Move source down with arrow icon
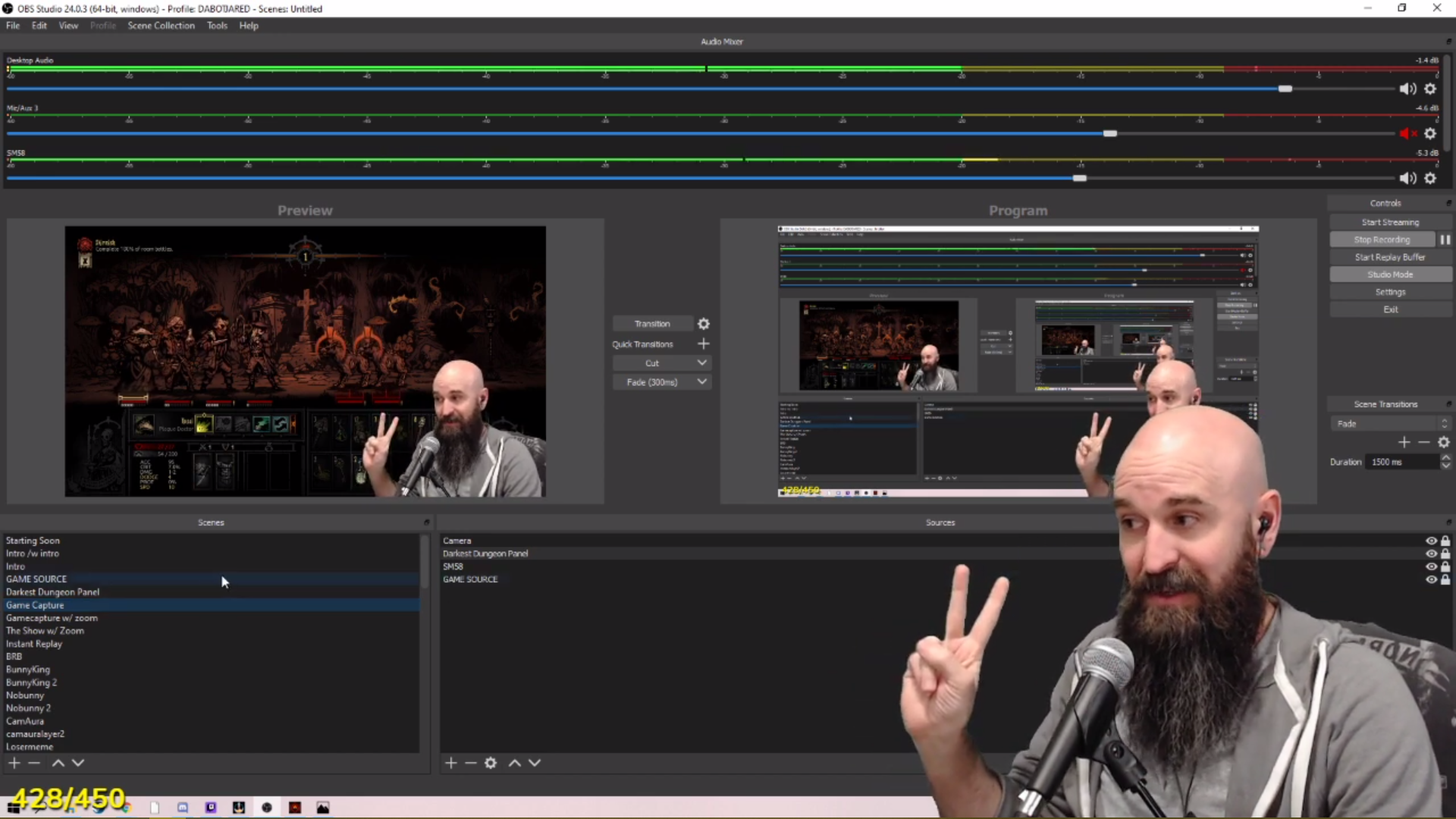The height and width of the screenshot is (819, 1456). point(535,762)
